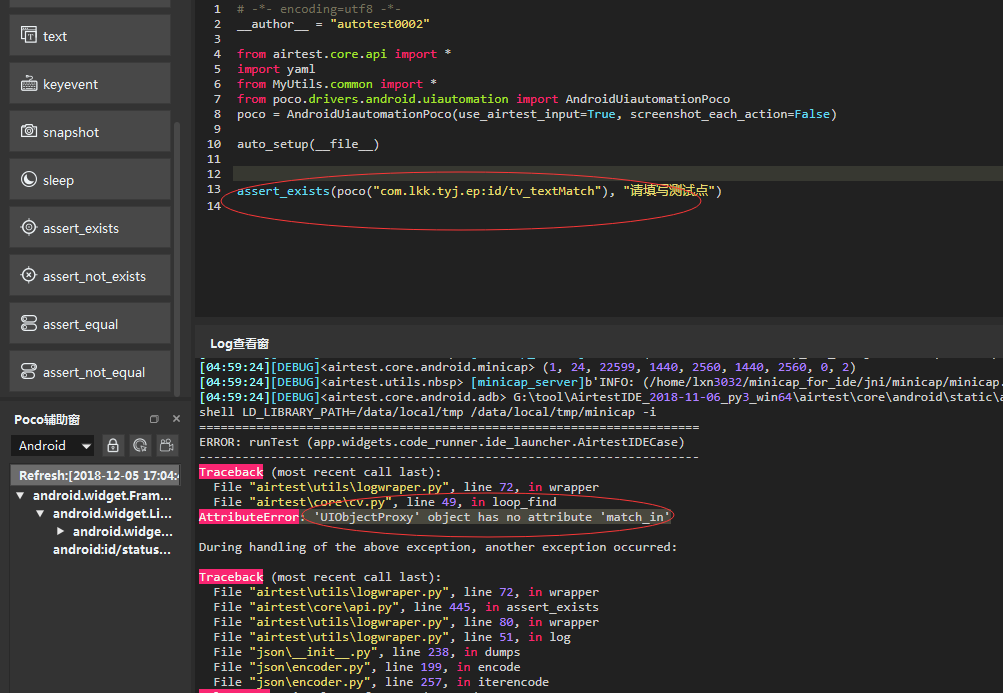Collapse the android.widget.Li... tree node

tap(40, 513)
